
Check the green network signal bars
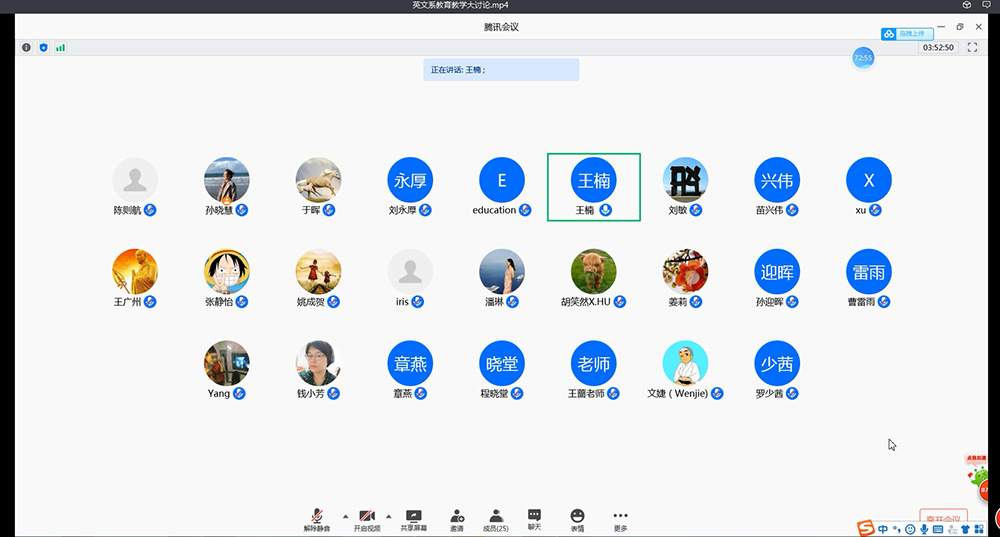pos(60,47)
